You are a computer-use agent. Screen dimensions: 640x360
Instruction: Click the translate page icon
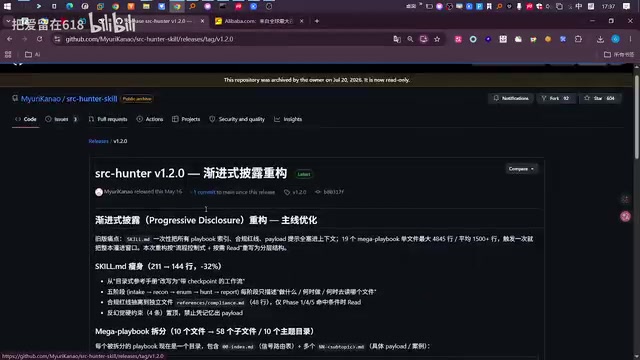(397, 39)
